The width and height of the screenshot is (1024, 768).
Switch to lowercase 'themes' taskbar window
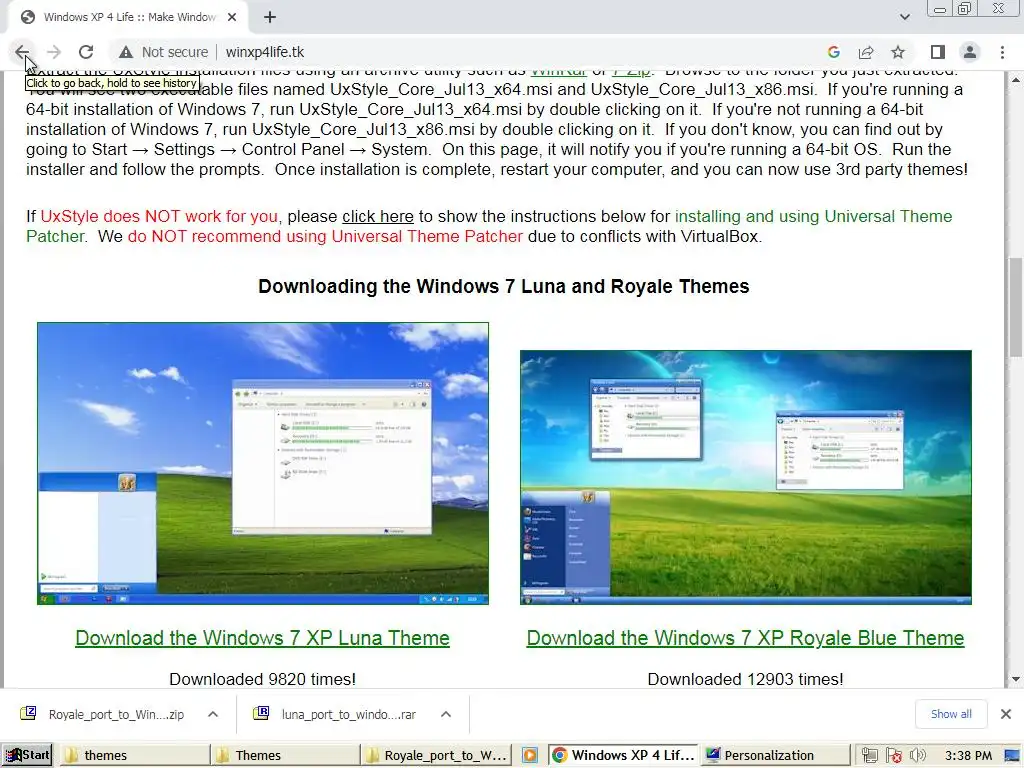tap(135, 756)
